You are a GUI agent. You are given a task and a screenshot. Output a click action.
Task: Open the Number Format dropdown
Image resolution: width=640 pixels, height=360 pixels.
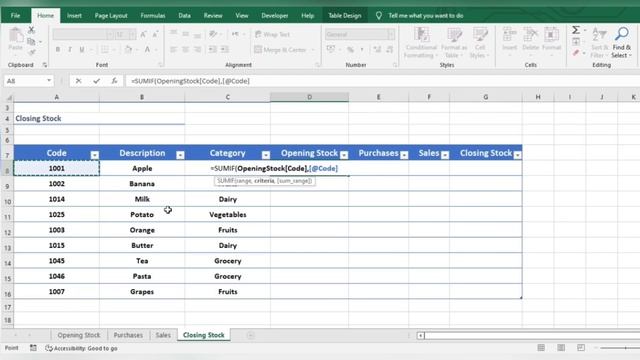[391, 35]
